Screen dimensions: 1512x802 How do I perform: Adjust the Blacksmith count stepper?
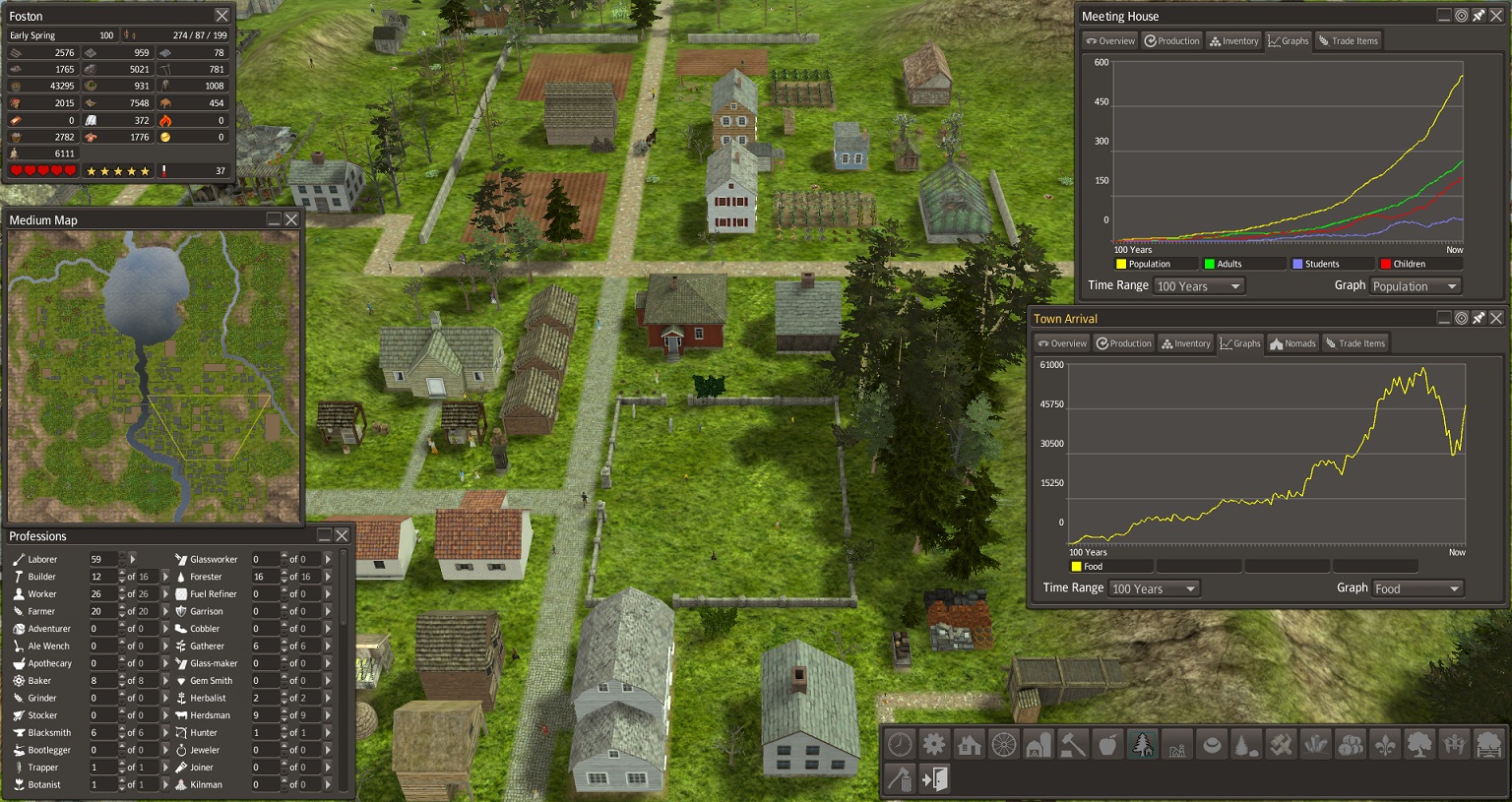[122, 733]
